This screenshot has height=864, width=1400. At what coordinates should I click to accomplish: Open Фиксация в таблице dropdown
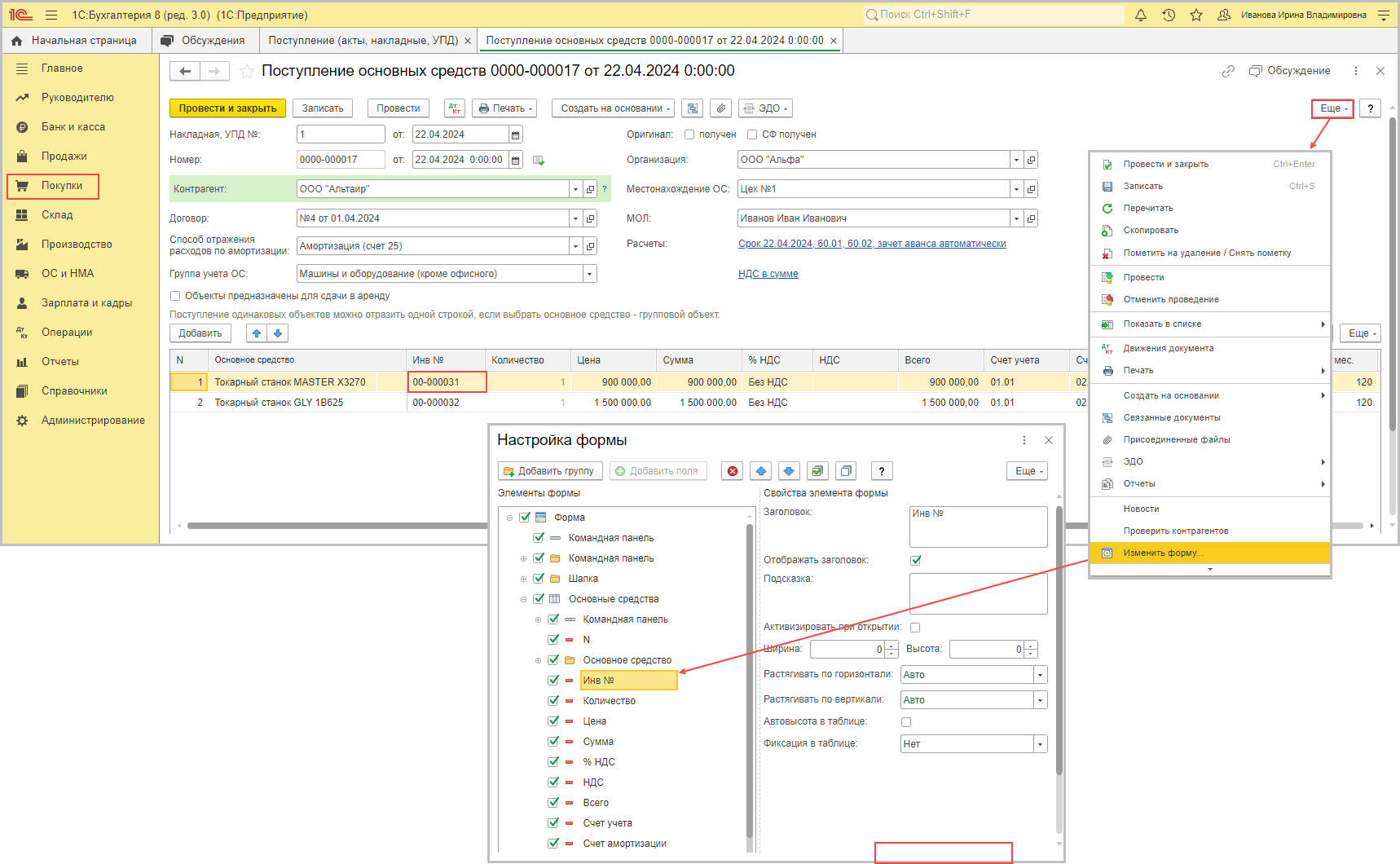coord(1040,744)
